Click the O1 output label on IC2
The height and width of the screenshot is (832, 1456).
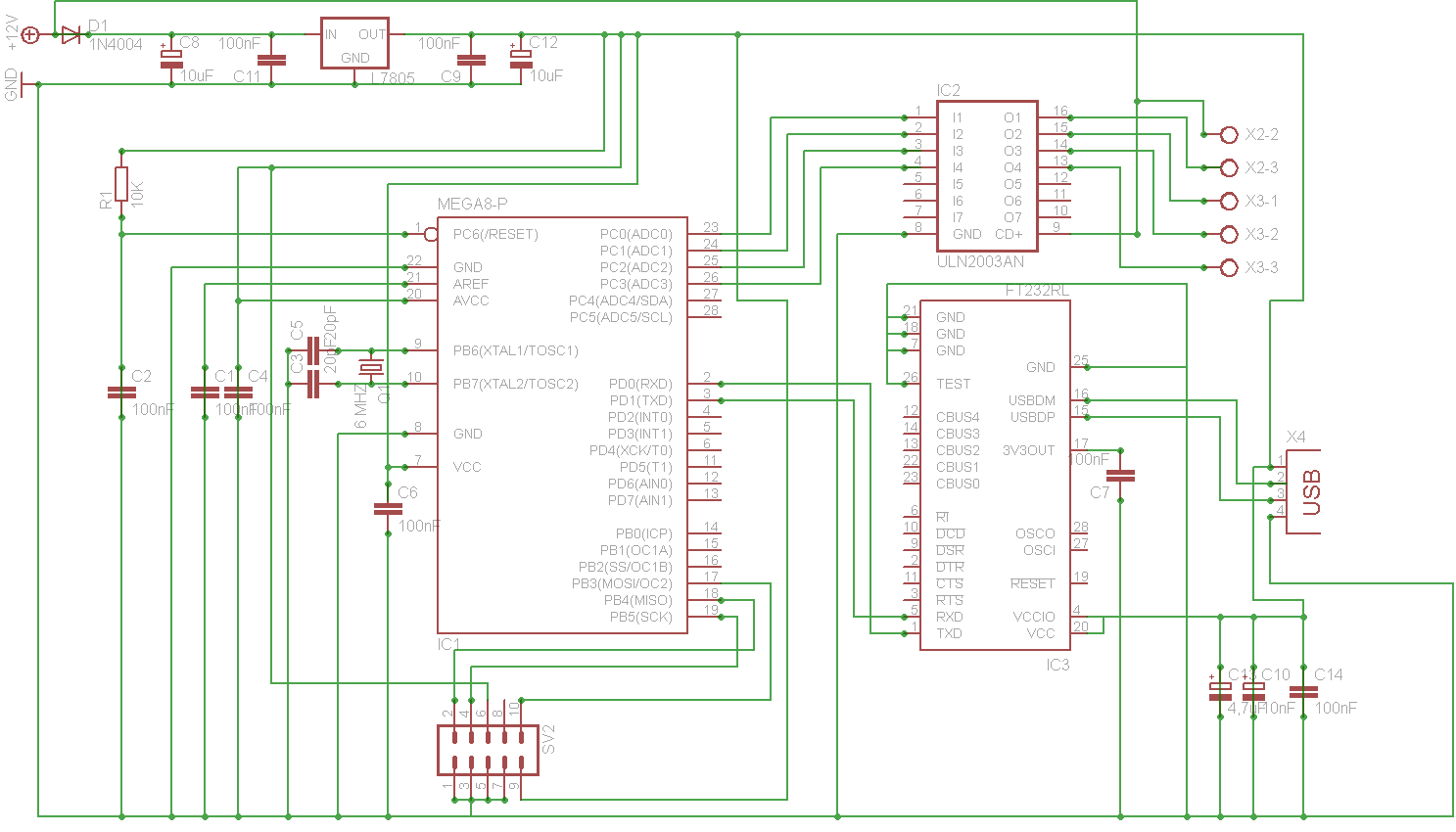(1012, 117)
